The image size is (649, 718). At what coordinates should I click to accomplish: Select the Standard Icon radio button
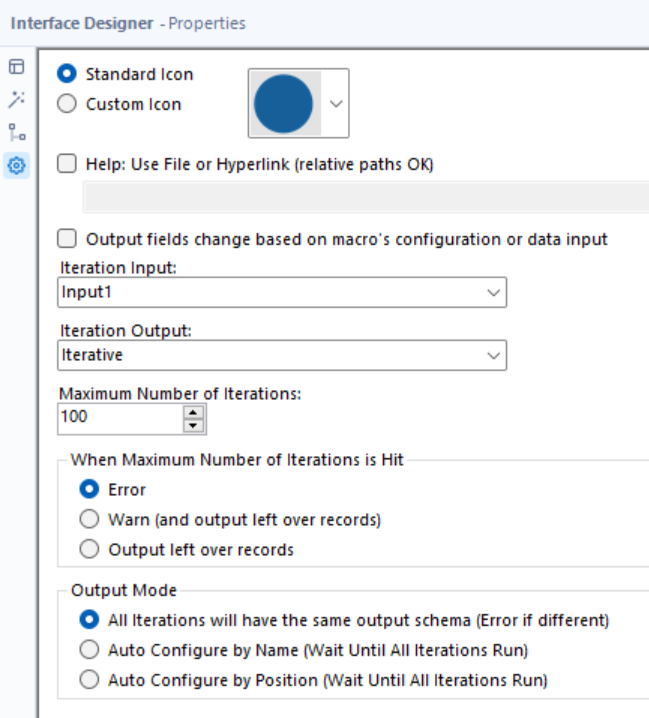(67, 74)
